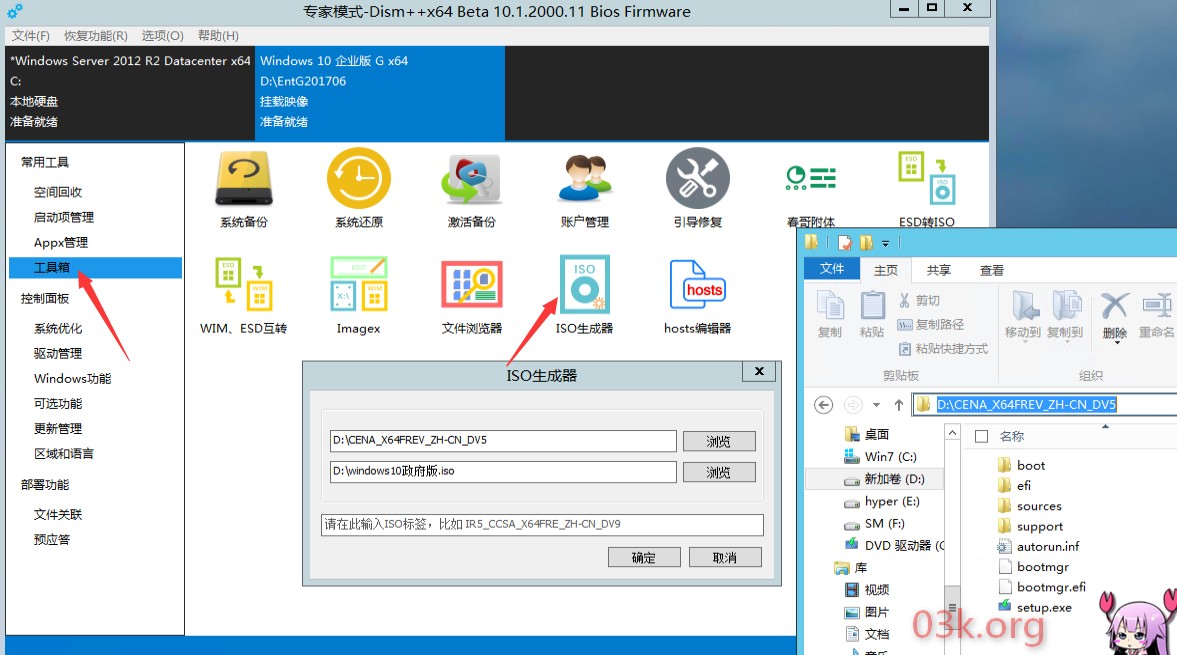This screenshot has height=655, width=1177.
Task: Toggle the select-all checkbox beside 名称
Action: pos(981,436)
